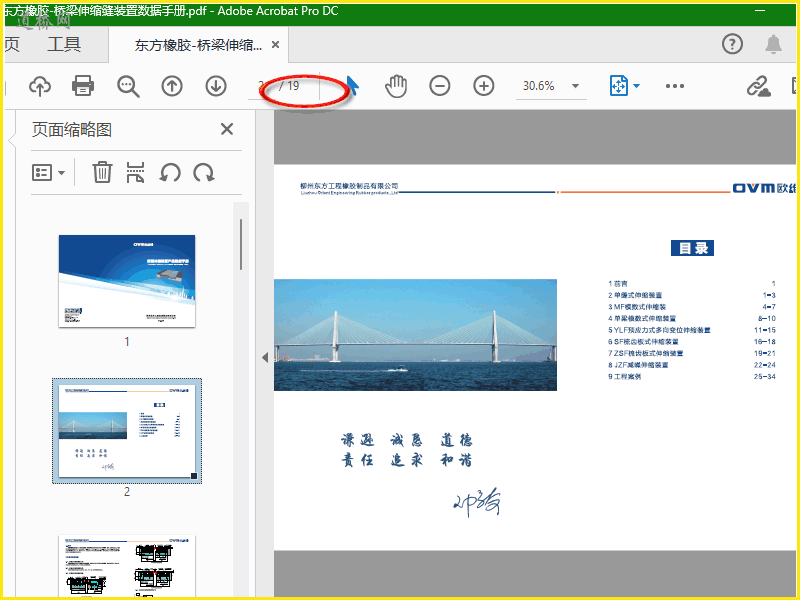The height and width of the screenshot is (600, 800).
Task: Click contents entry 3 MF模数式伸缩装
Action: 637,307
